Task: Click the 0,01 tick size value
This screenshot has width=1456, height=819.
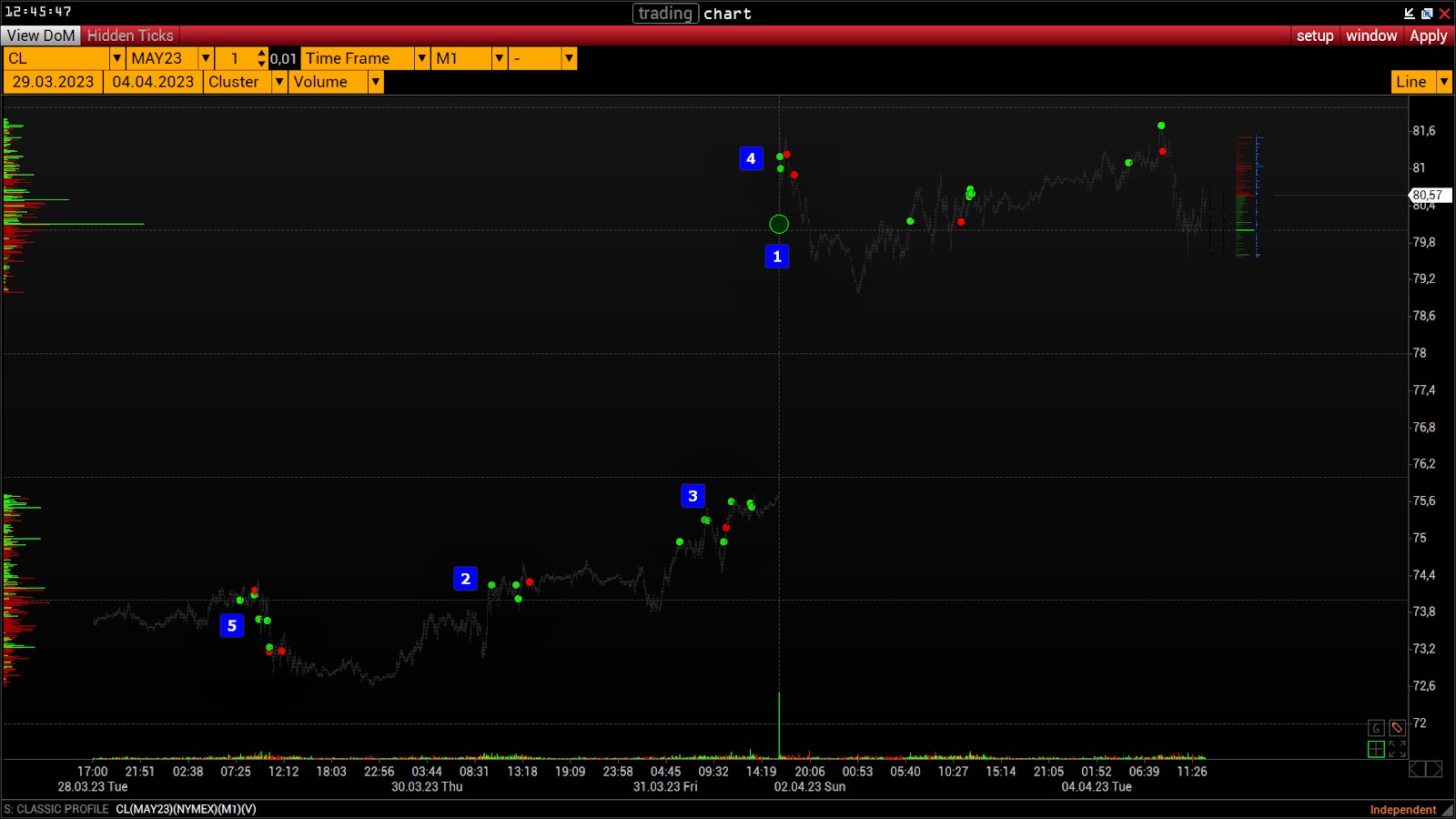Action: 283,59
